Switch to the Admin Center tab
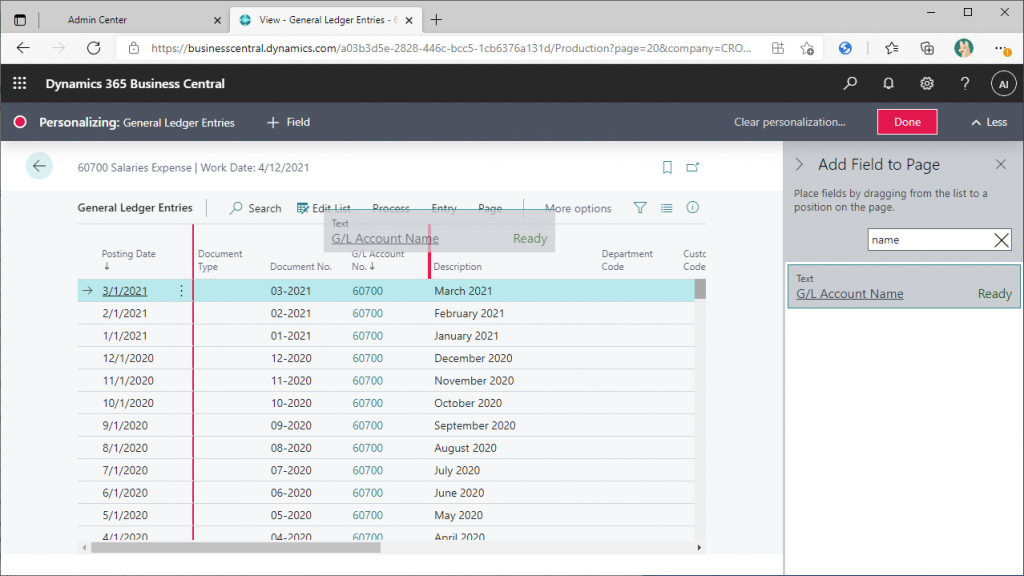Viewport: 1024px width, 576px height. tap(97, 20)
